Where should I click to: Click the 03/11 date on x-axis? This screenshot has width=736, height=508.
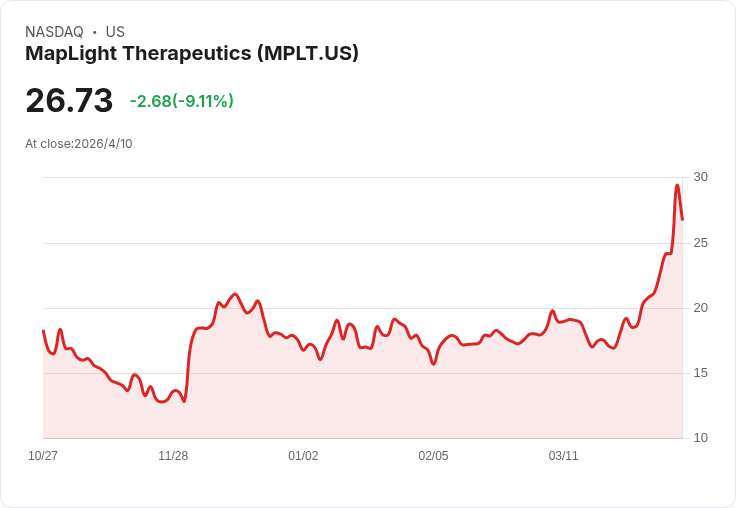[563, 456]
